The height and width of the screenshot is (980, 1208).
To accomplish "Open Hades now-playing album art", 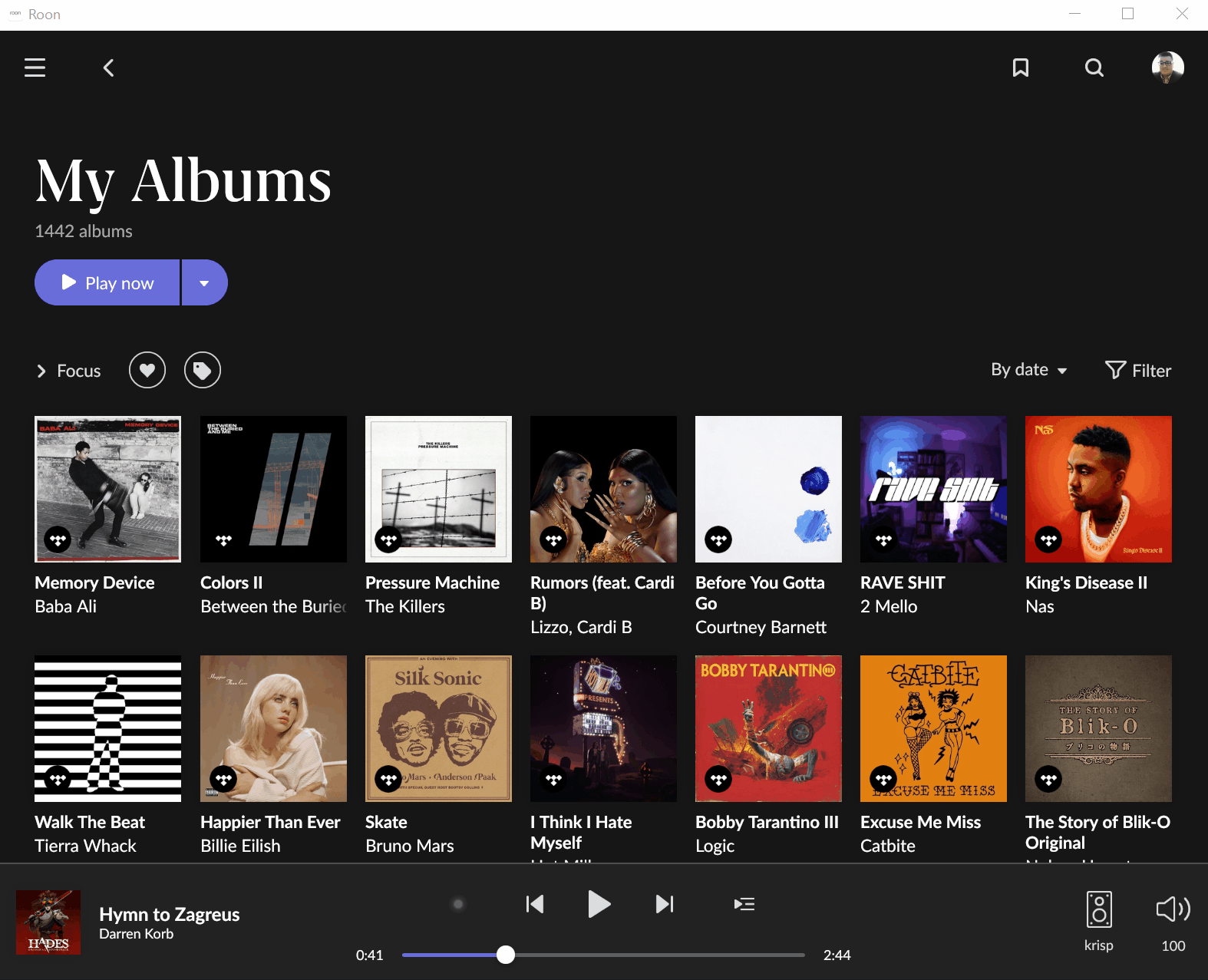I will [48, 922].
